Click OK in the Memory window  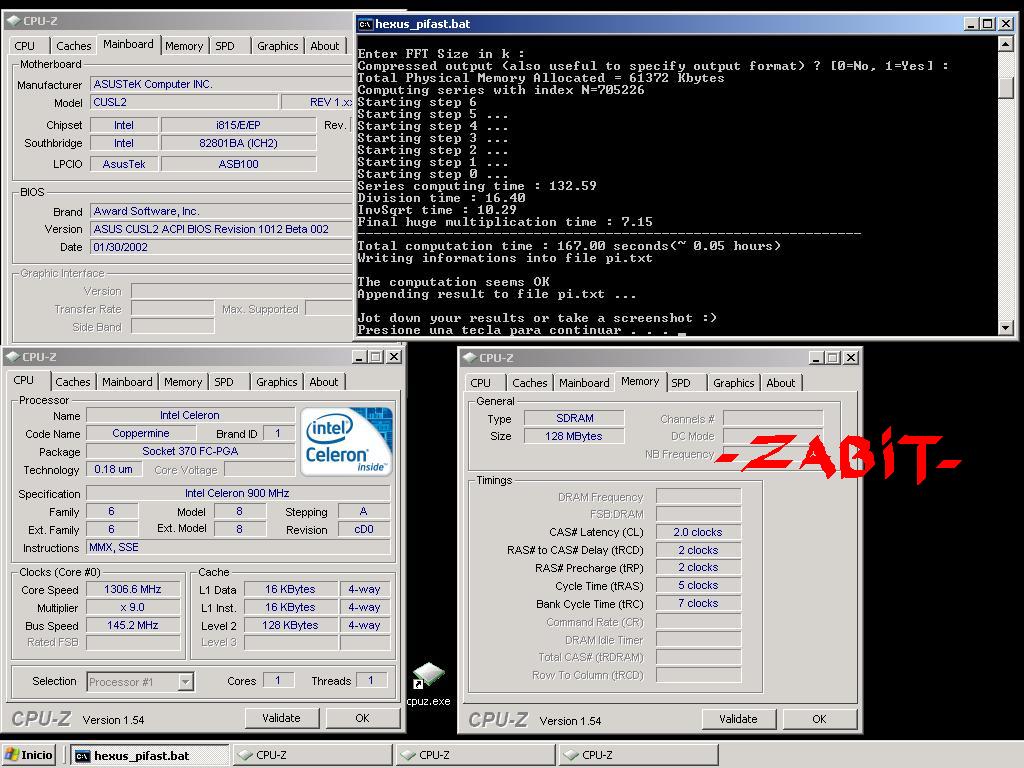820,719
